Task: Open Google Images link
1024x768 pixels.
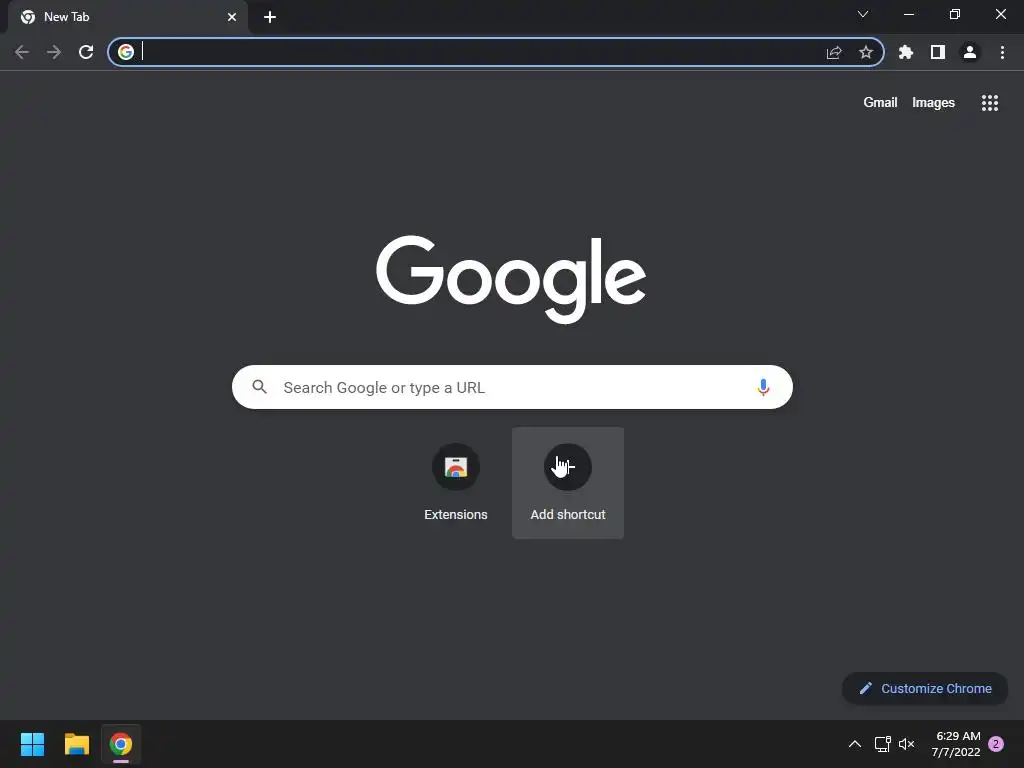Action: coord(933,103)
